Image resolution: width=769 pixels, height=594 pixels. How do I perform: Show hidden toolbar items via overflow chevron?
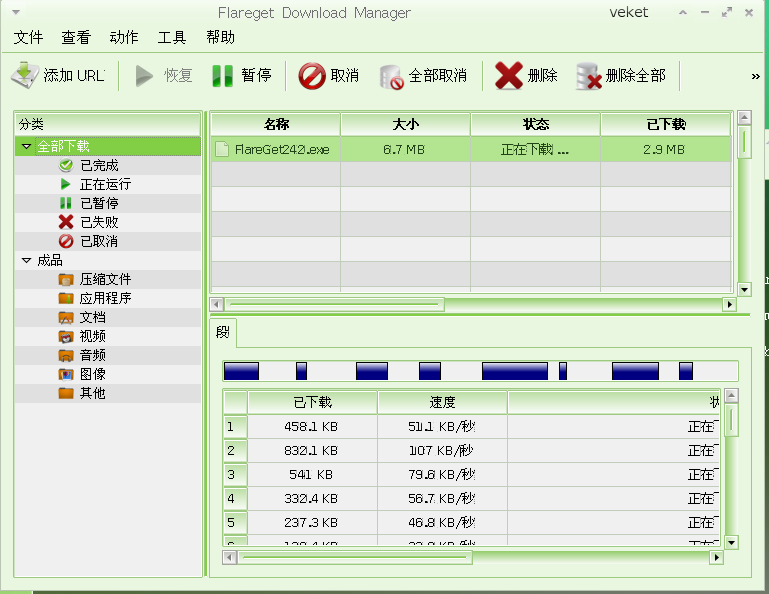[755, 76]
